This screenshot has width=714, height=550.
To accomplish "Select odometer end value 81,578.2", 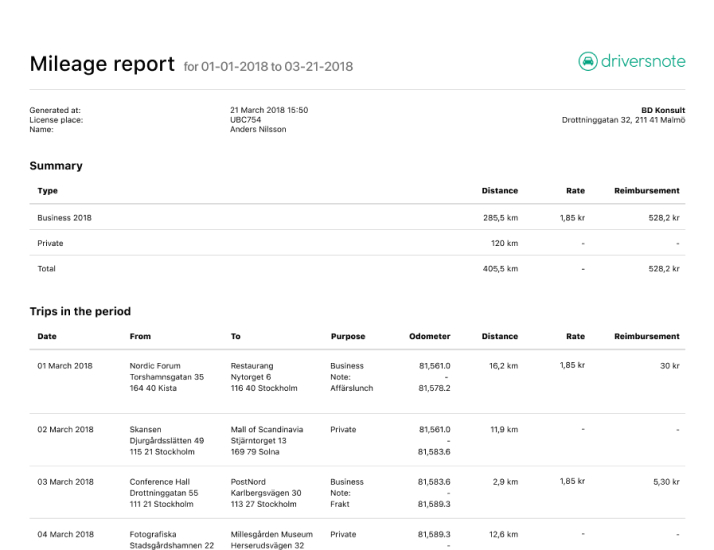I will [434, 388].
